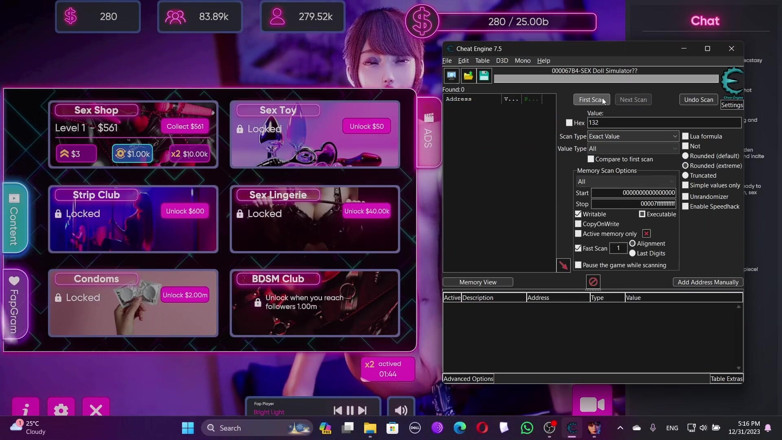Open the ADS side tab
Viewport: 782px width, 440px height.
tap(428, 132)
